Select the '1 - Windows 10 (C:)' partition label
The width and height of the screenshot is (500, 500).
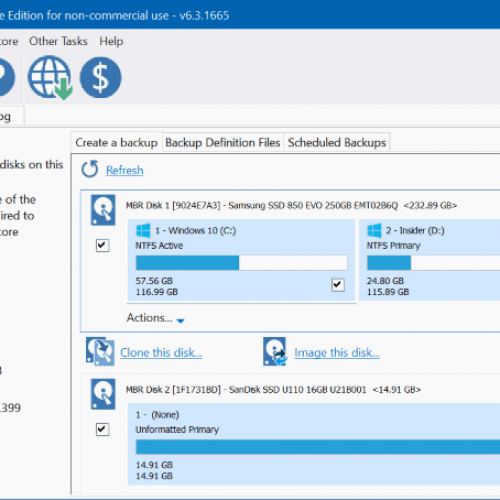click(x=195, y=231)
